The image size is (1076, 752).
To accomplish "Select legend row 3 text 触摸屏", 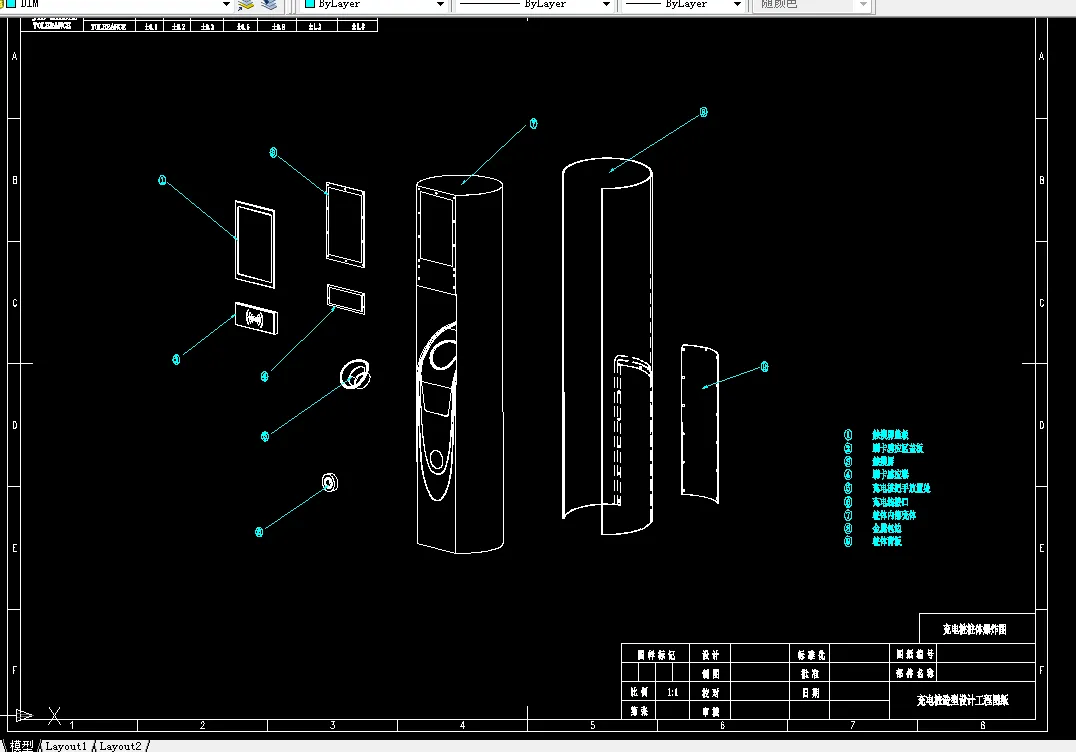I will click(883, 461).
